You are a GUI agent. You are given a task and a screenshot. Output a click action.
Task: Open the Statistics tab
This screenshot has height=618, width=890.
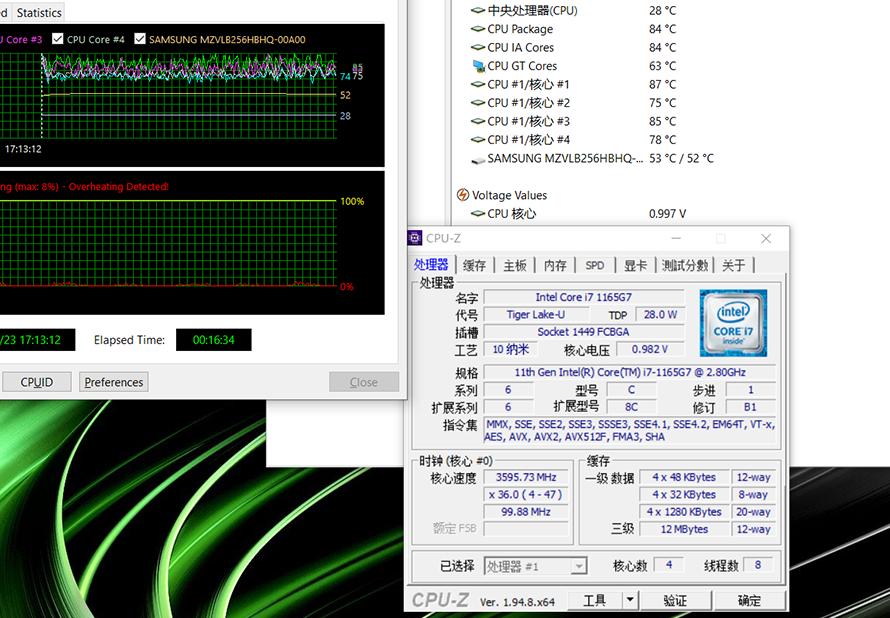coord(39,12)
